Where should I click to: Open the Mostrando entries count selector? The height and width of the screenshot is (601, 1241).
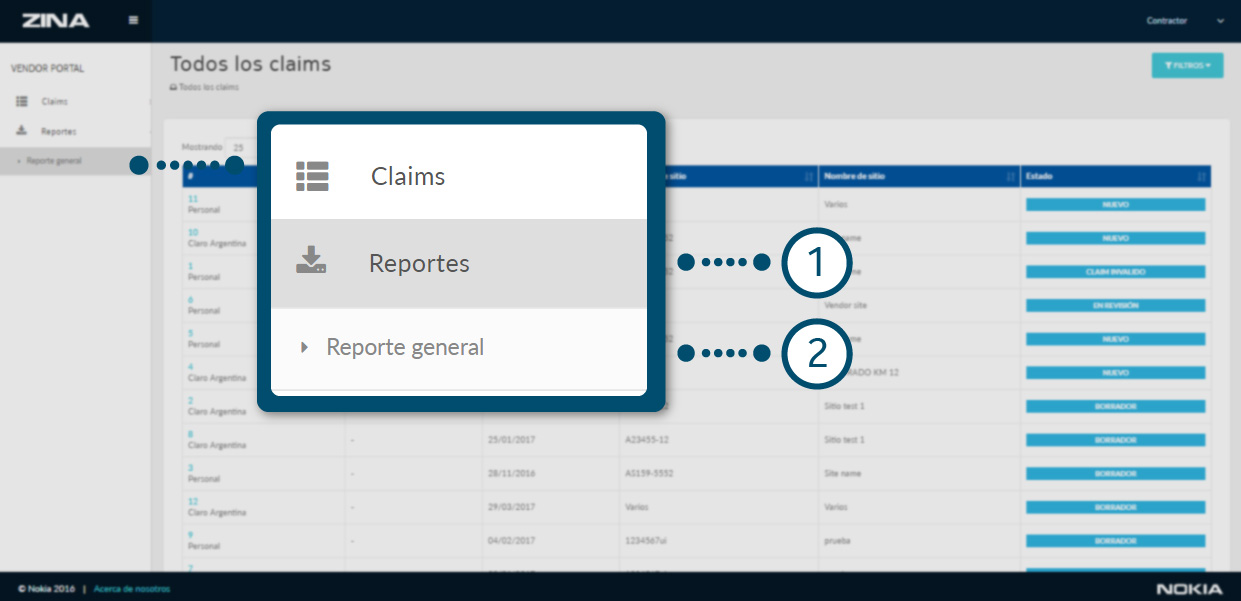click(240, 147)
